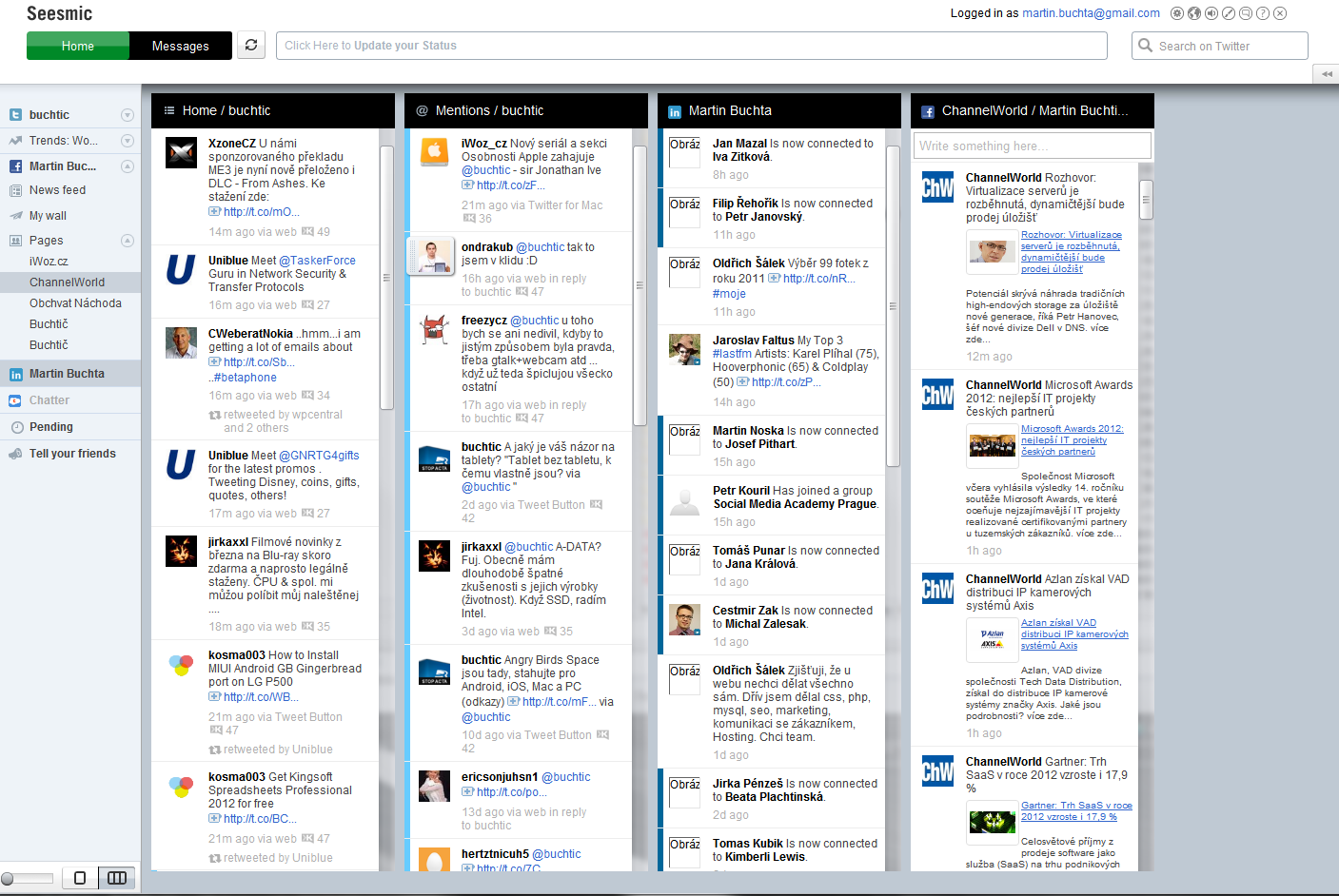The height and width of the screenshot is (896, 1339).
Task: Open Gartner: Trh SaaS article link
Action: [1076, 811]
